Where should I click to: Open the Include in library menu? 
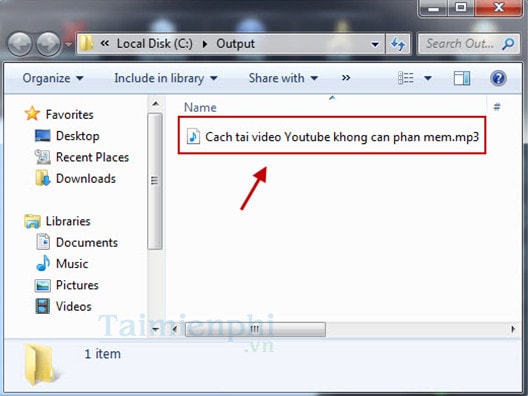tap(166, 78)
